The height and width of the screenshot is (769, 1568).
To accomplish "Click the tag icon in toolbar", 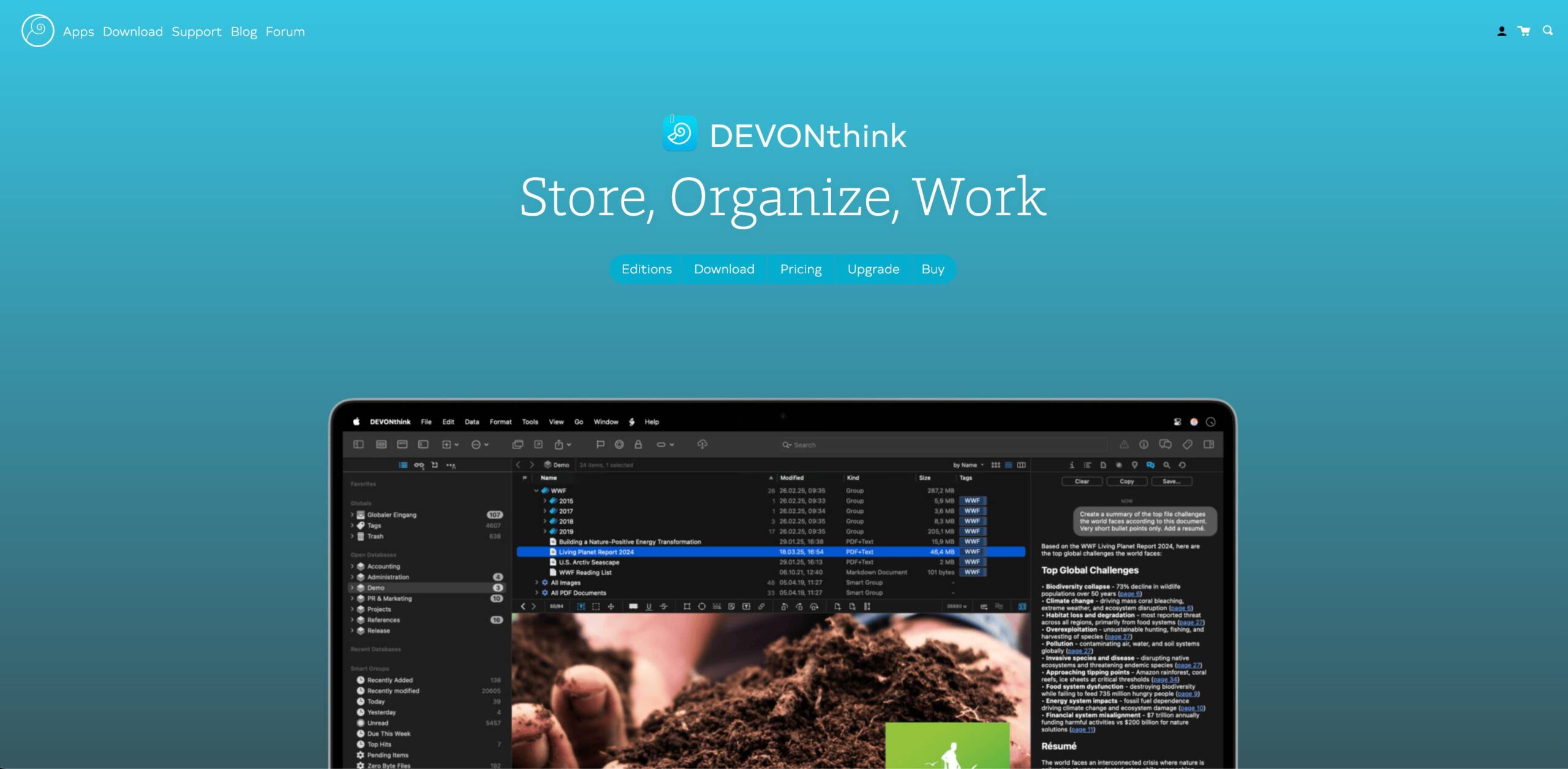I will pos(1187,444).
